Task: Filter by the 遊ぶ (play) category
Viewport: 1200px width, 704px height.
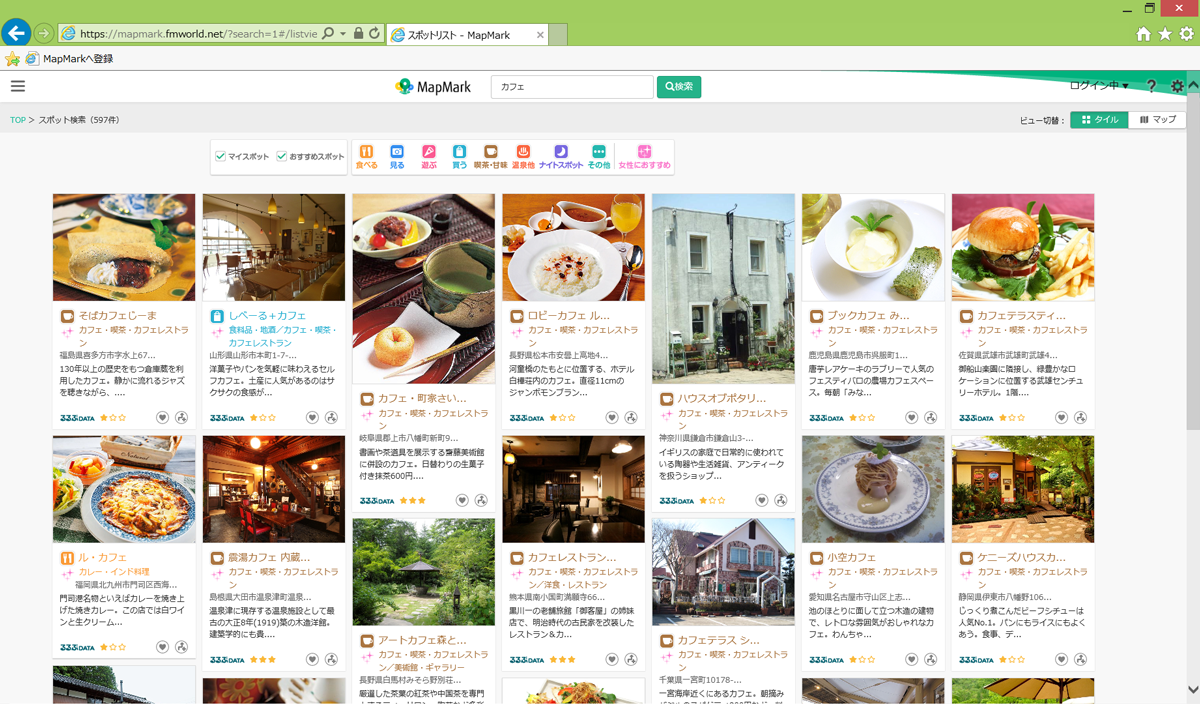Action: [x=429, y=157]
